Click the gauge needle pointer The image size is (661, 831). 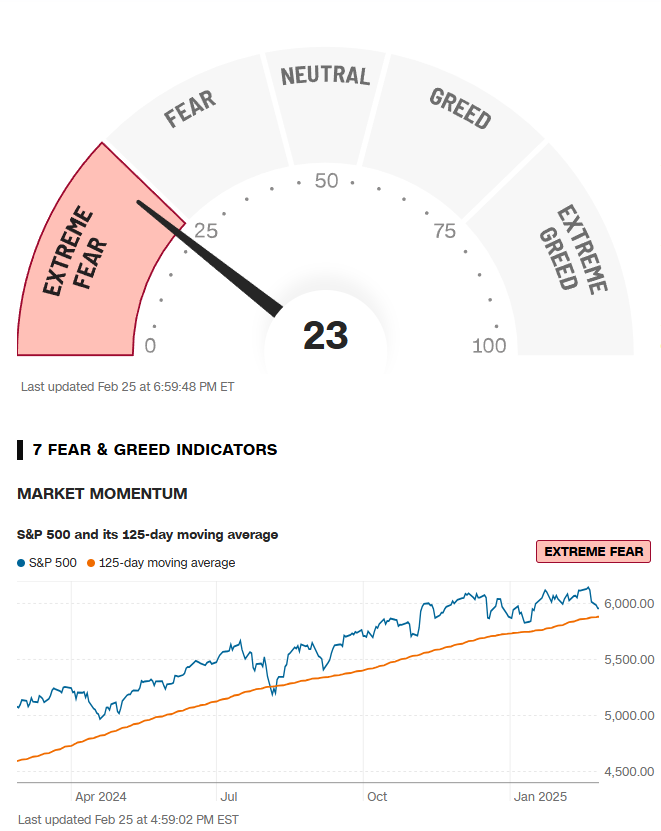click(x=209, y=259)
